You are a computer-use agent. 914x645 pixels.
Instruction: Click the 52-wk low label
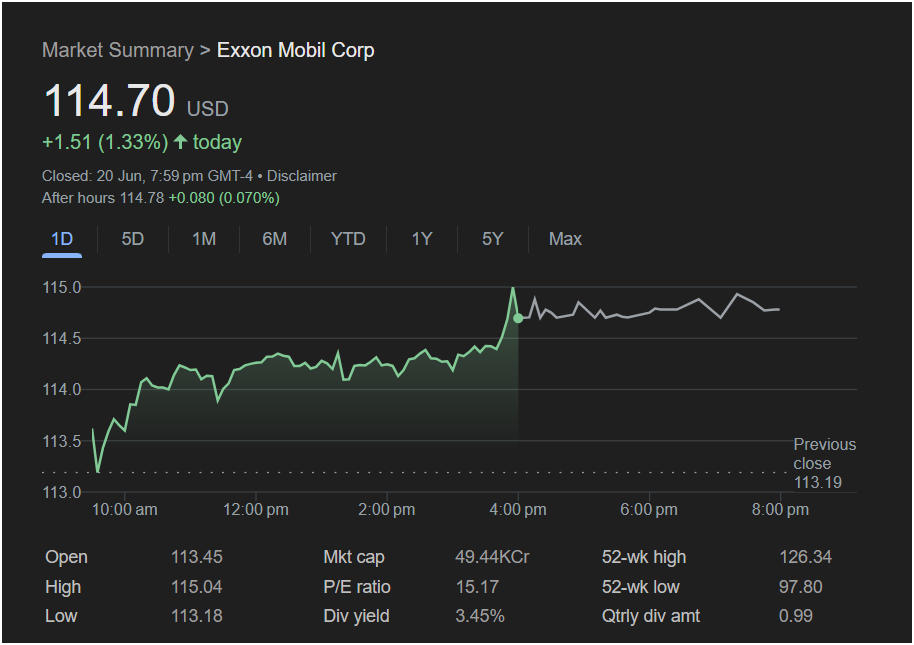(x=641, y=587)
